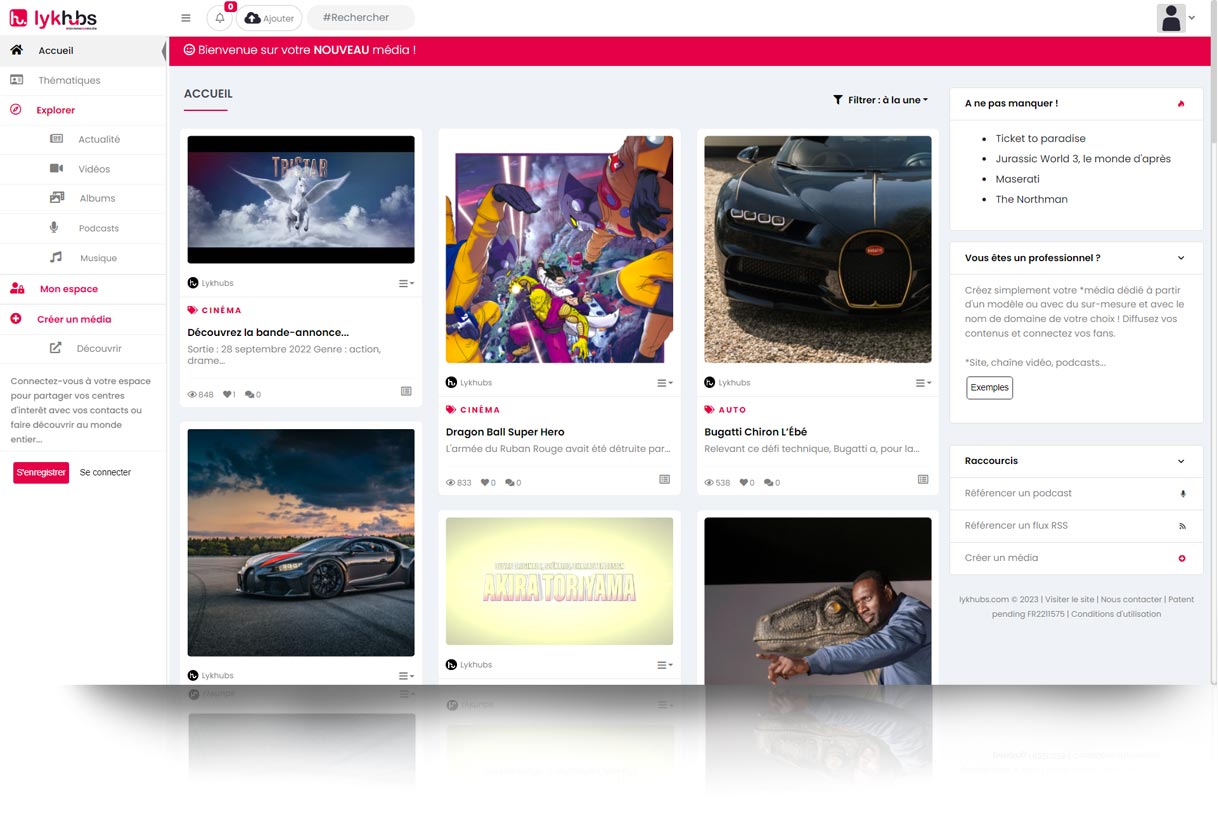Click the S'enregistrer button

pos(41,472)
